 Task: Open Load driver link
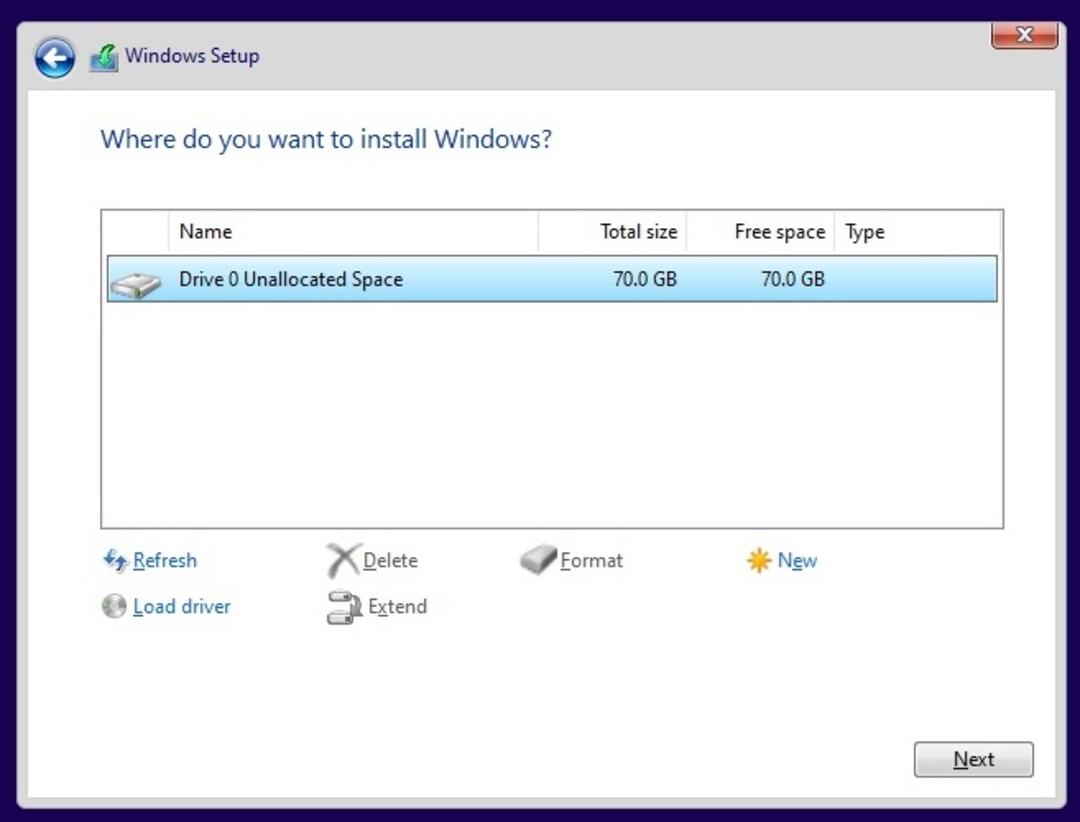coord(182,606)
